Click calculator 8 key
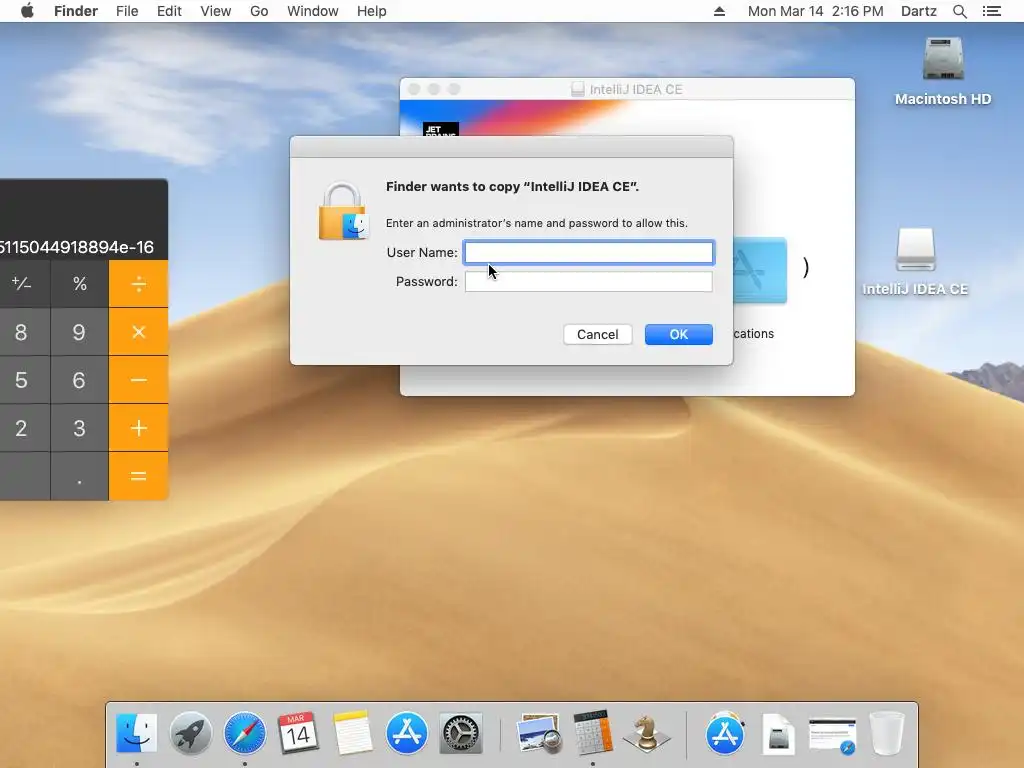Viewport: 1024px width, 768px height. [22, 332]
